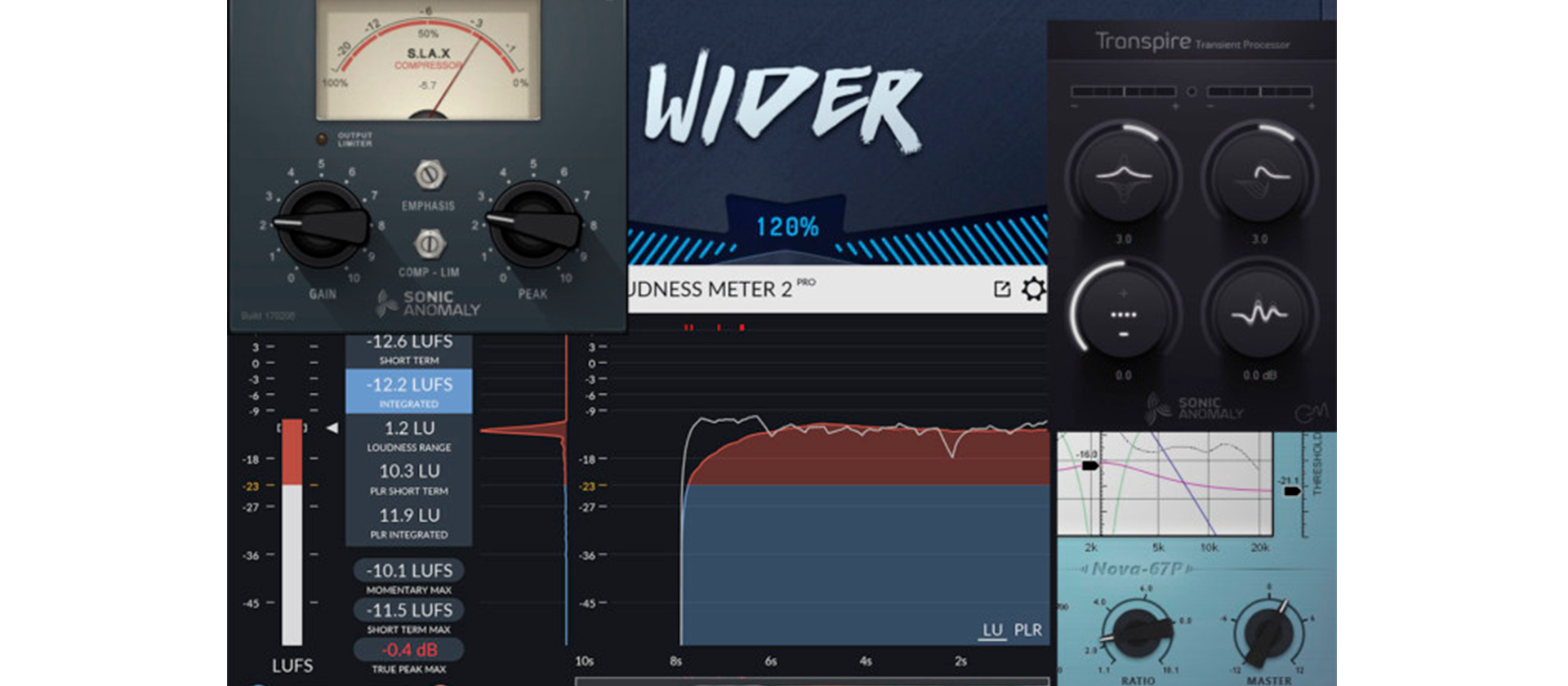Screen dimensions: 1568x686
Task: Switch graph to PLR mode
Action: click(x=1027, y=630)
